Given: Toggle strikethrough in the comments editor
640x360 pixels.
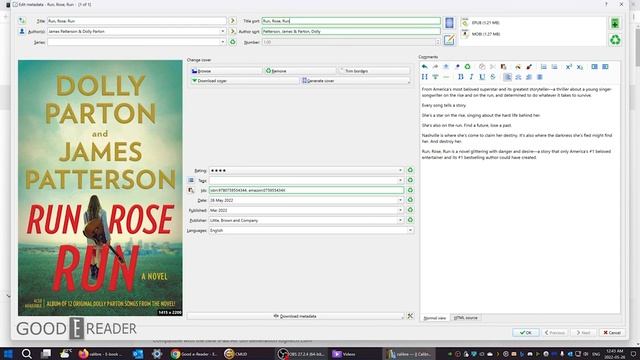Looking at the screenshot, I should coord(493,77).
